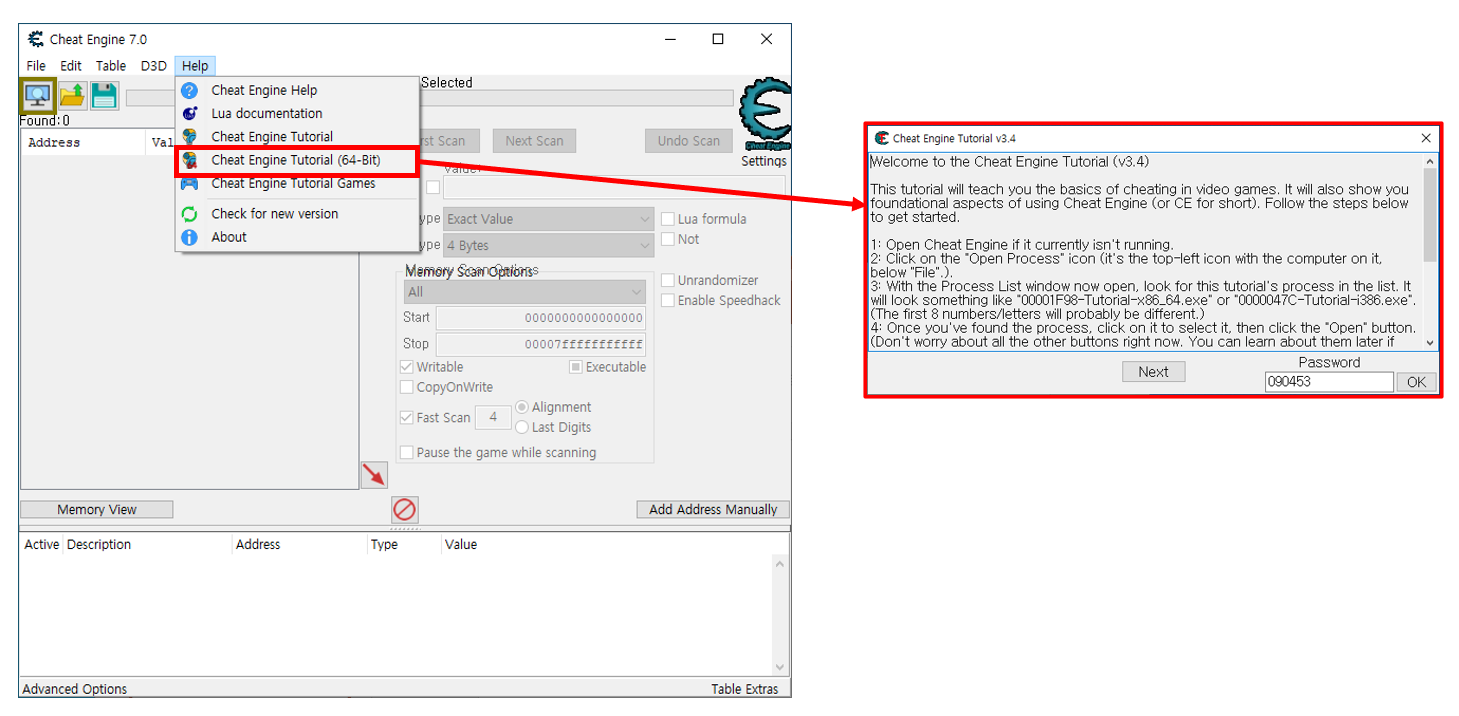Click the Undo Scan button
Image resolution: width=1459 pixels, height=716 pixels.
click(688, 141)
